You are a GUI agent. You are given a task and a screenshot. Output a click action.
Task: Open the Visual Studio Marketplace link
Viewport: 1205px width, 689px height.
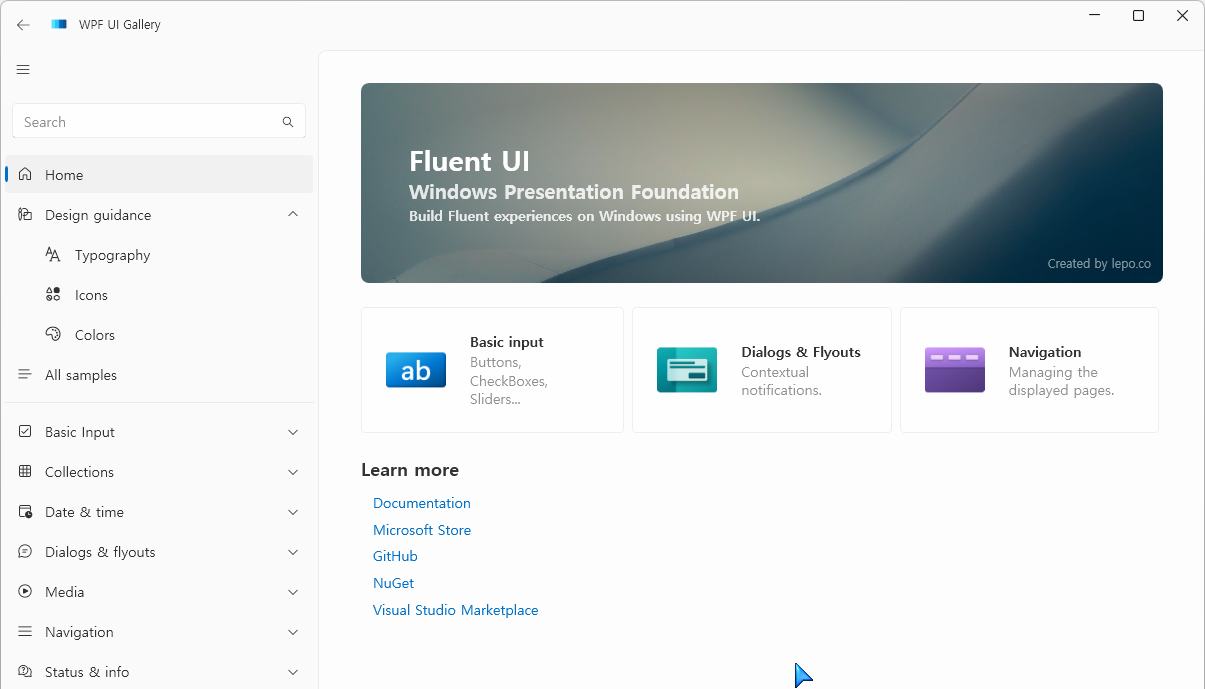(x=456, y=610)
